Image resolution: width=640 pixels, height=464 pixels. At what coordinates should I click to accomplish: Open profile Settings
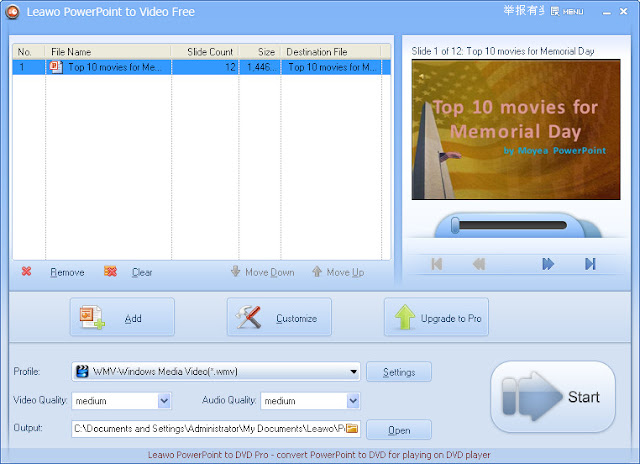coord(399,372)
